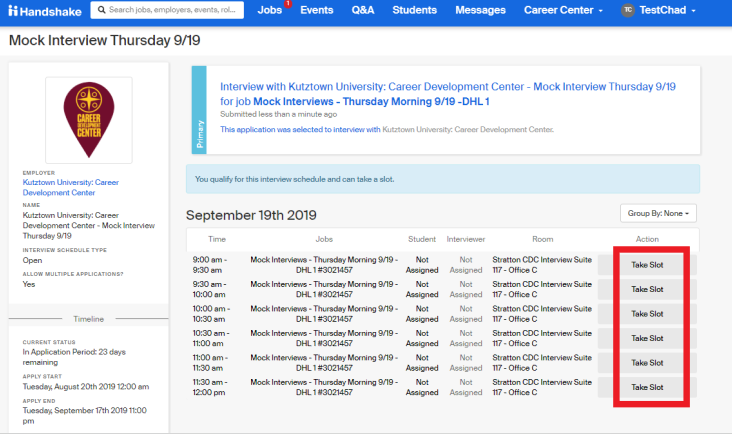Open the Group By: None dropdown
Image resolution: width=732 pixels, height=434 pixels.
coord(659,213)
